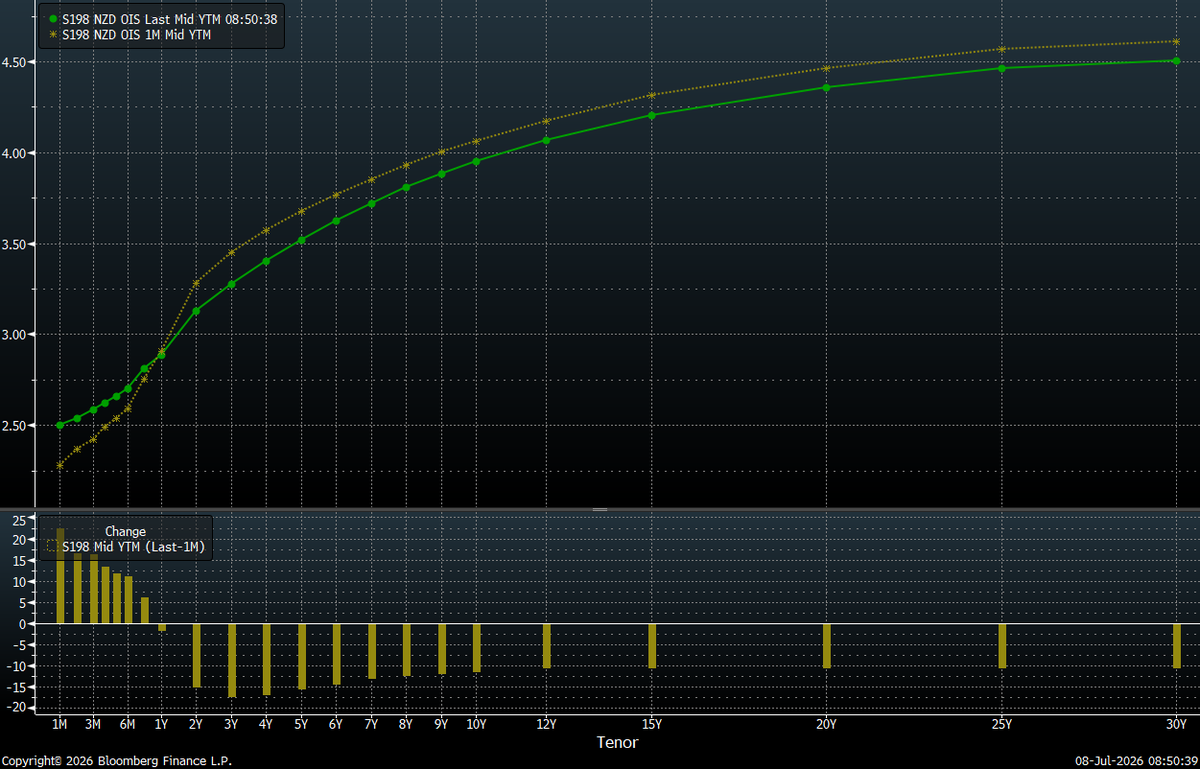Click the green Last curve point at 2Y
This screenshot has width=1200, height=769.
pyautogui.click(x=196, y=311)
